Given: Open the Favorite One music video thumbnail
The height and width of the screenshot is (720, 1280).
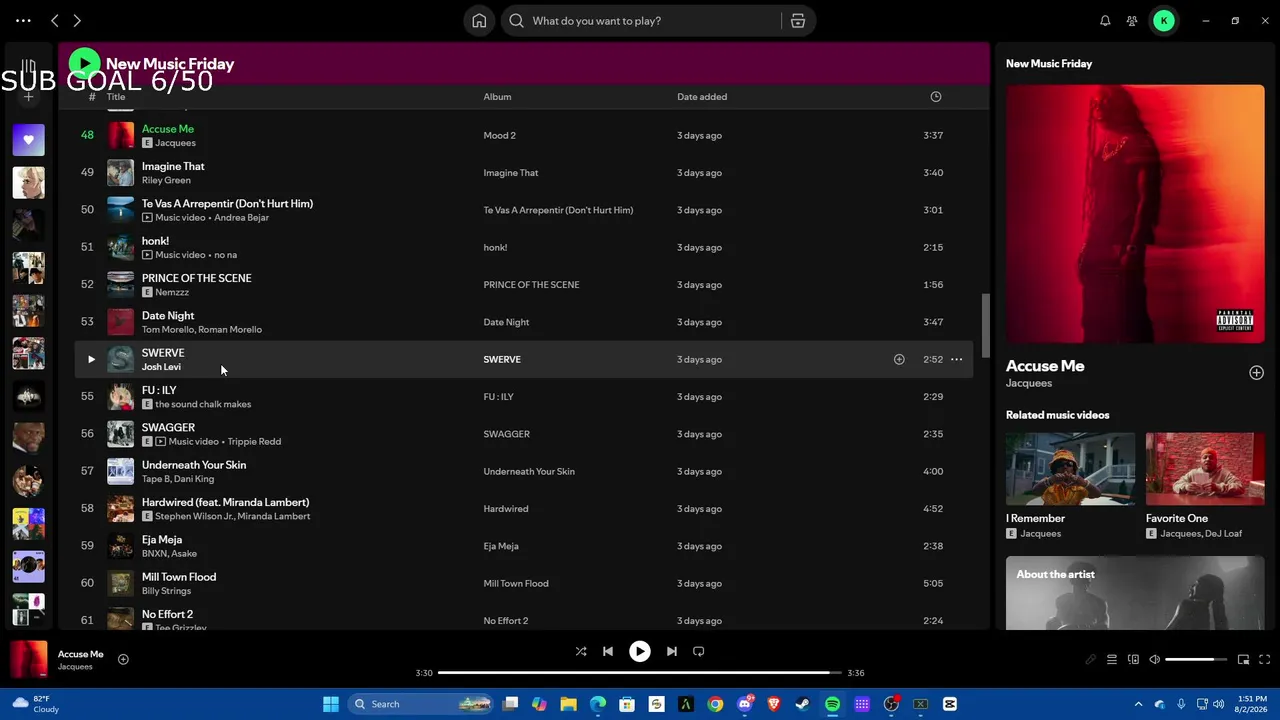Looking at the screenshot, I should [1205, 469].
